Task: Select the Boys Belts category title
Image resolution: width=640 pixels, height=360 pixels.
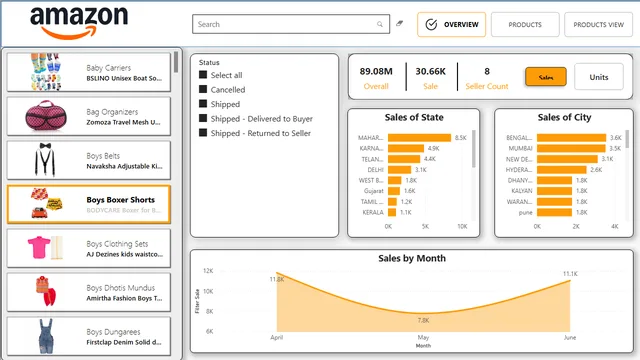Action: [103, 156]
